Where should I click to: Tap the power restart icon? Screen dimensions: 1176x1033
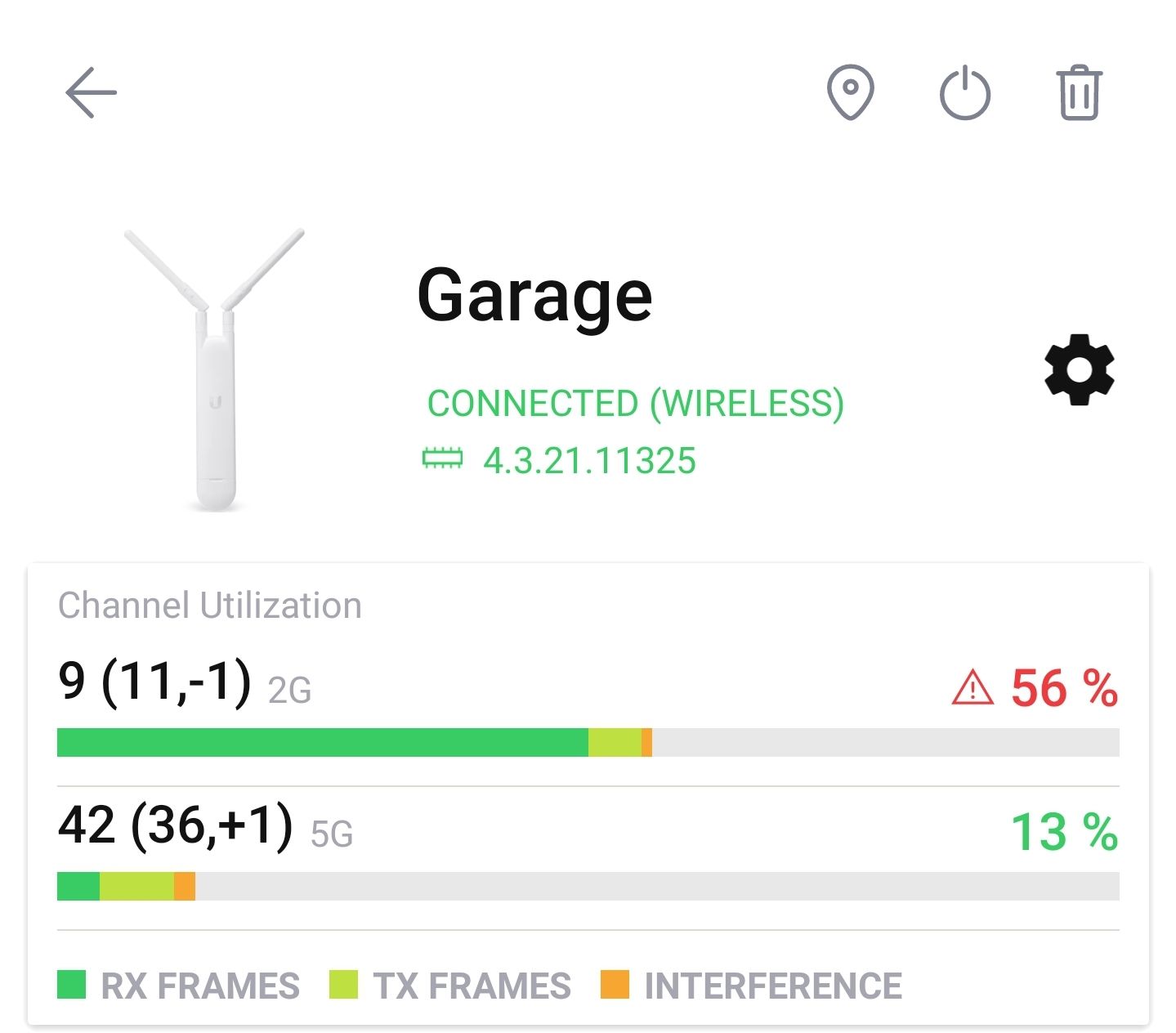coord(965,93)
